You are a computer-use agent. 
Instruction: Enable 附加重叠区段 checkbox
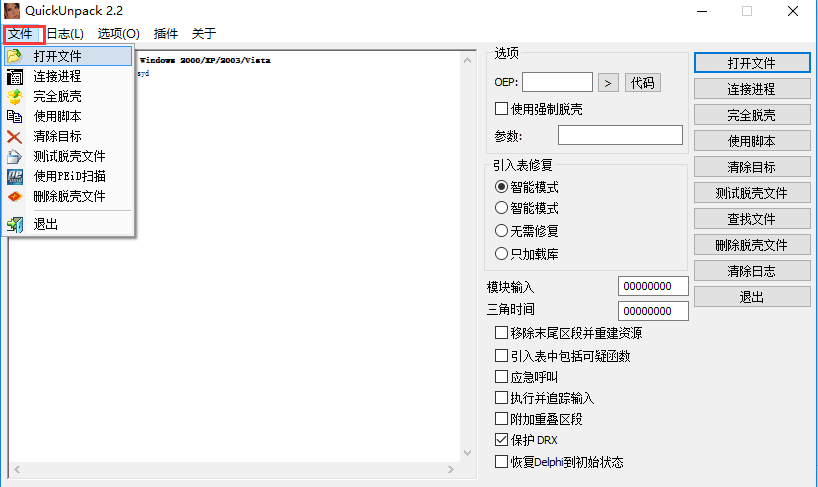click(501, 419)
